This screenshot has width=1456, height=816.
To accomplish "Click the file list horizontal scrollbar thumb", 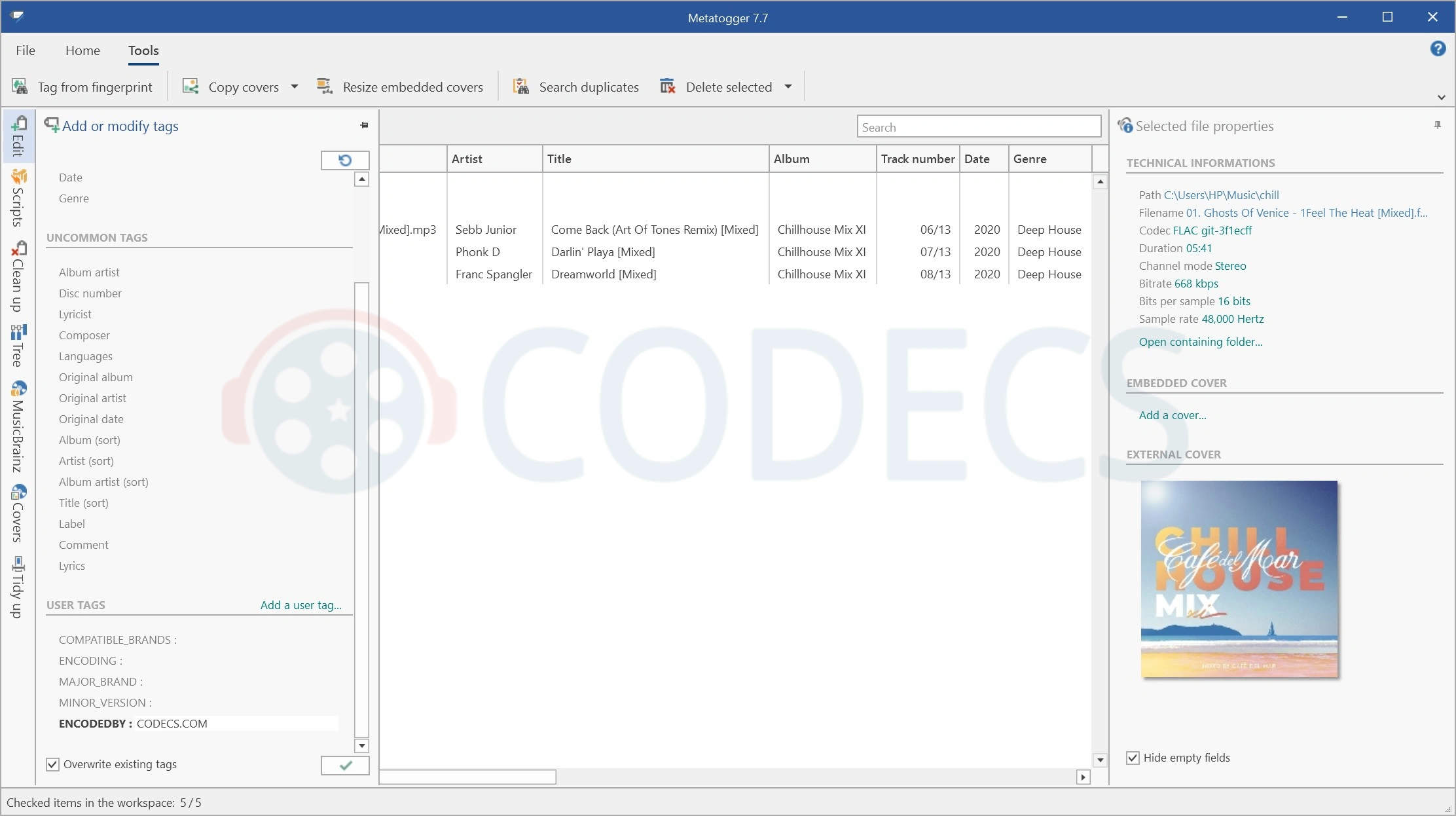I will click(x=467, y=777).
